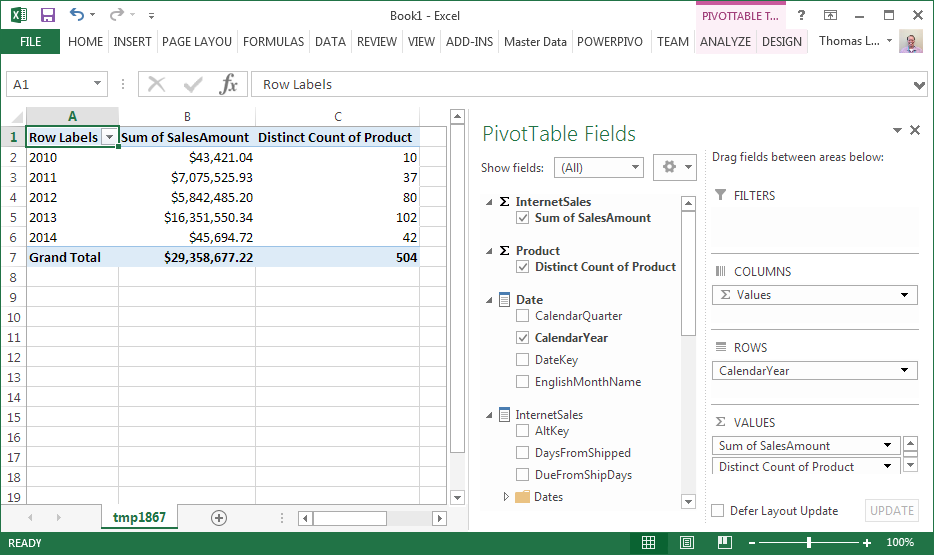The image size is (934, 555).
Task: Open the Row Labels filter dropdown
Action: [x=109, y=138]
